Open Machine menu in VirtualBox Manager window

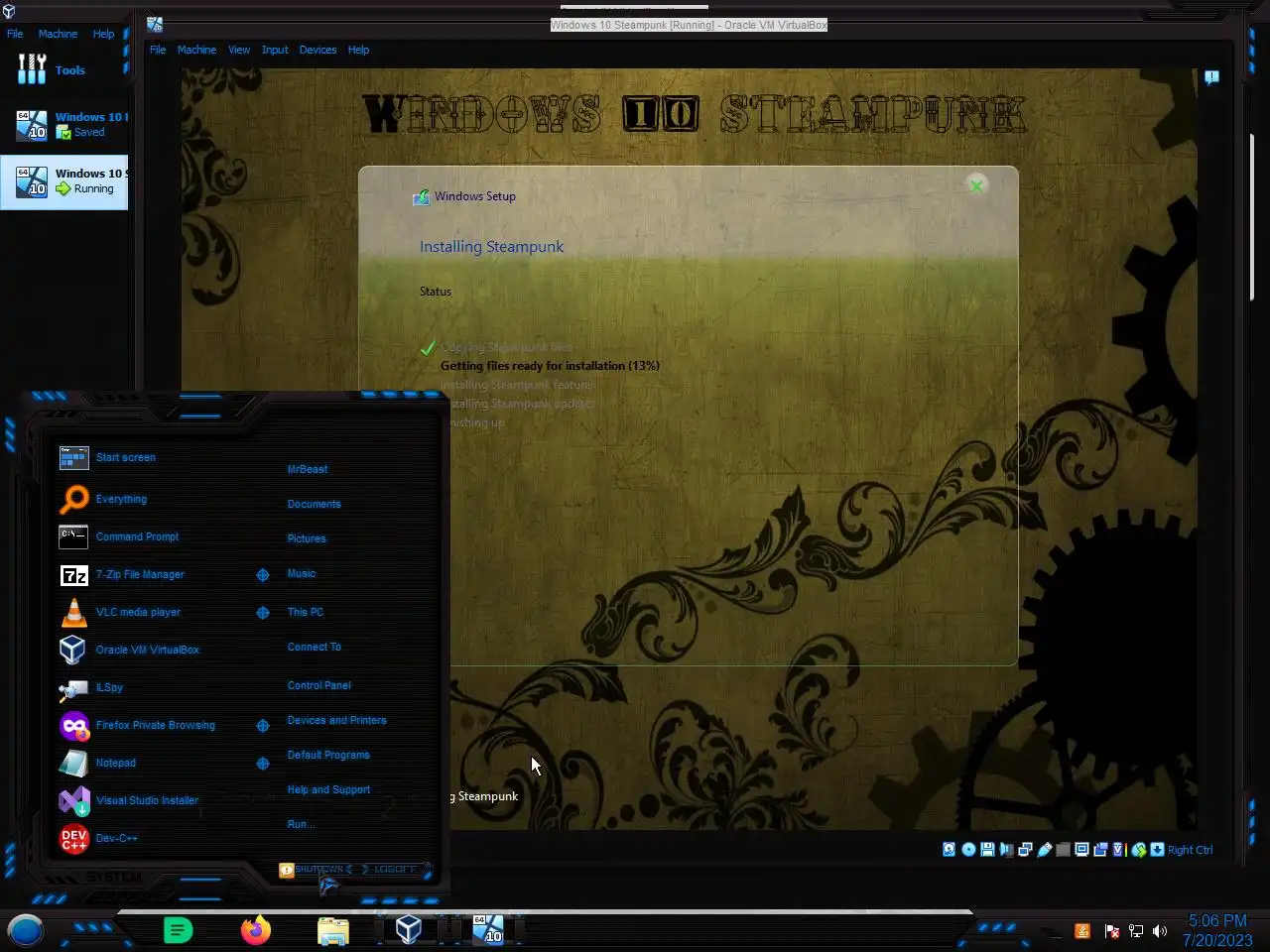point(58,34)
